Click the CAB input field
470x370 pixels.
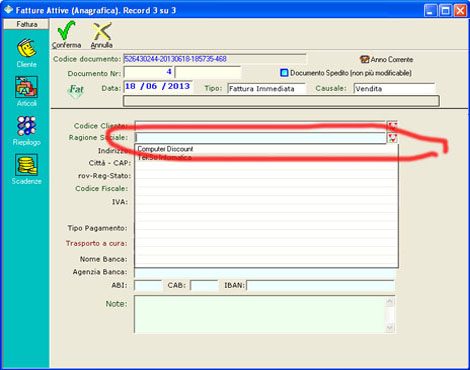point(204,285)
